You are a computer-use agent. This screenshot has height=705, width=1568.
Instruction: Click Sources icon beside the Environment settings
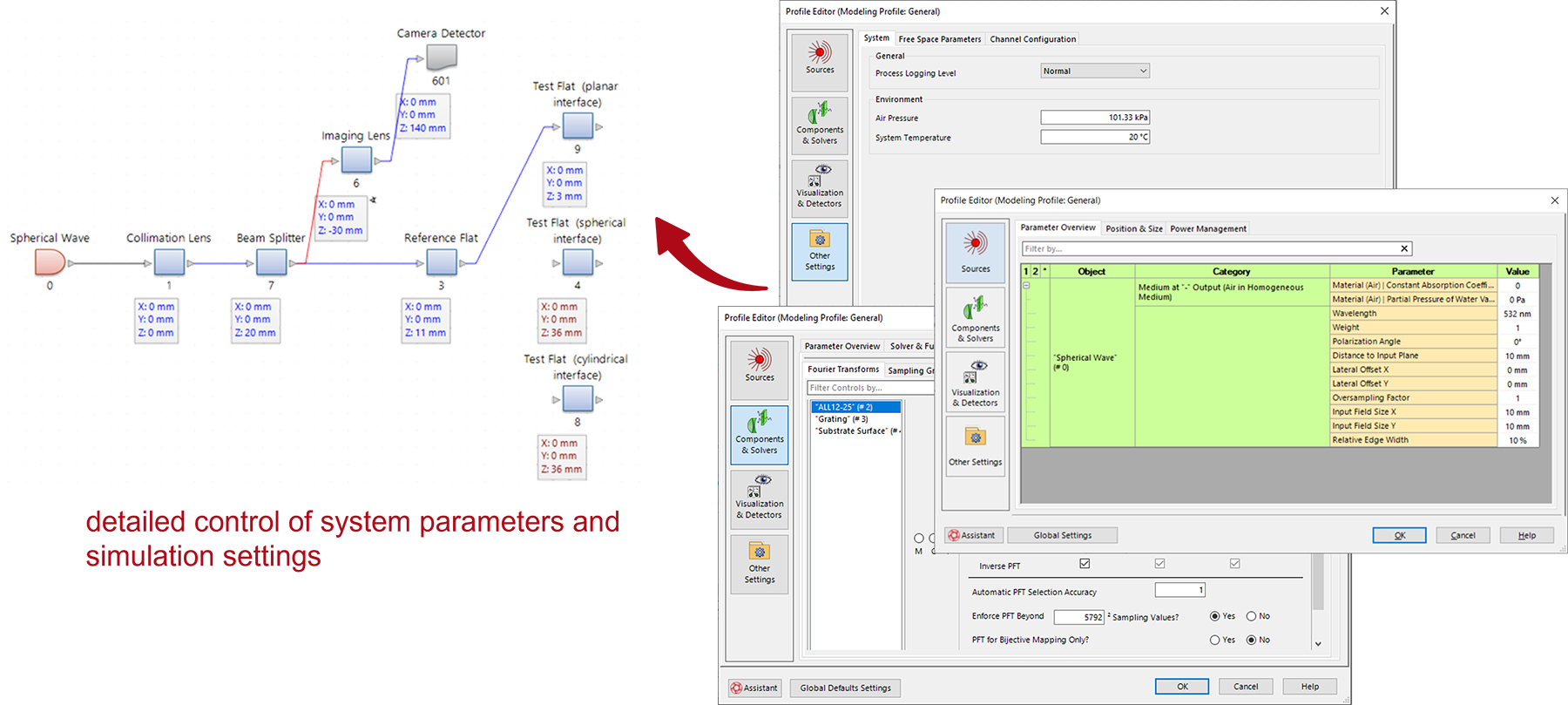click(819, 58)
